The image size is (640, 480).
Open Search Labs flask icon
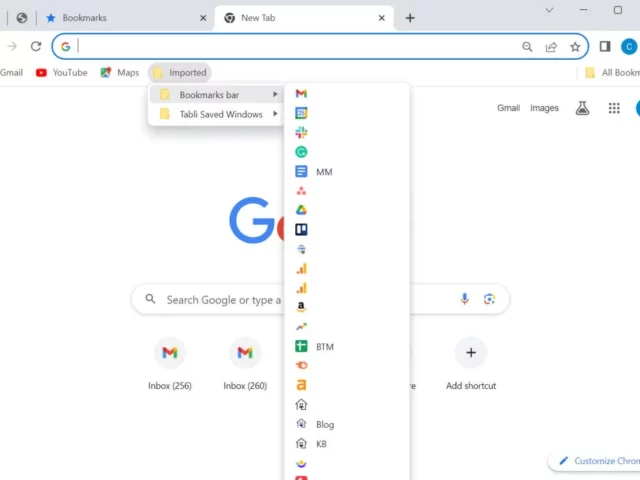582,108
